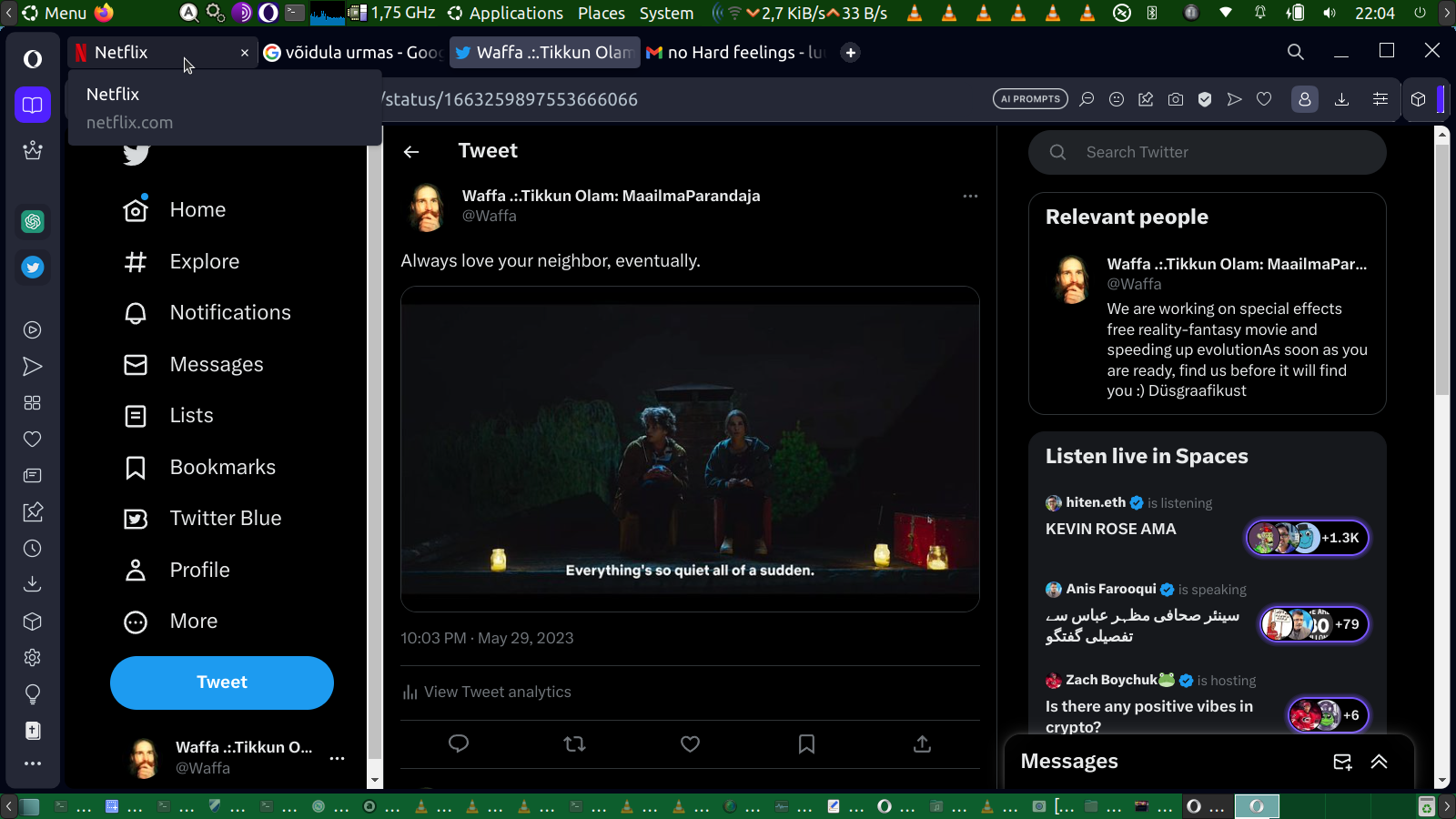Open Lists in Twitter navigation
The height and width of the screenshot is (819, 1456).
click(x=168, y=416)
